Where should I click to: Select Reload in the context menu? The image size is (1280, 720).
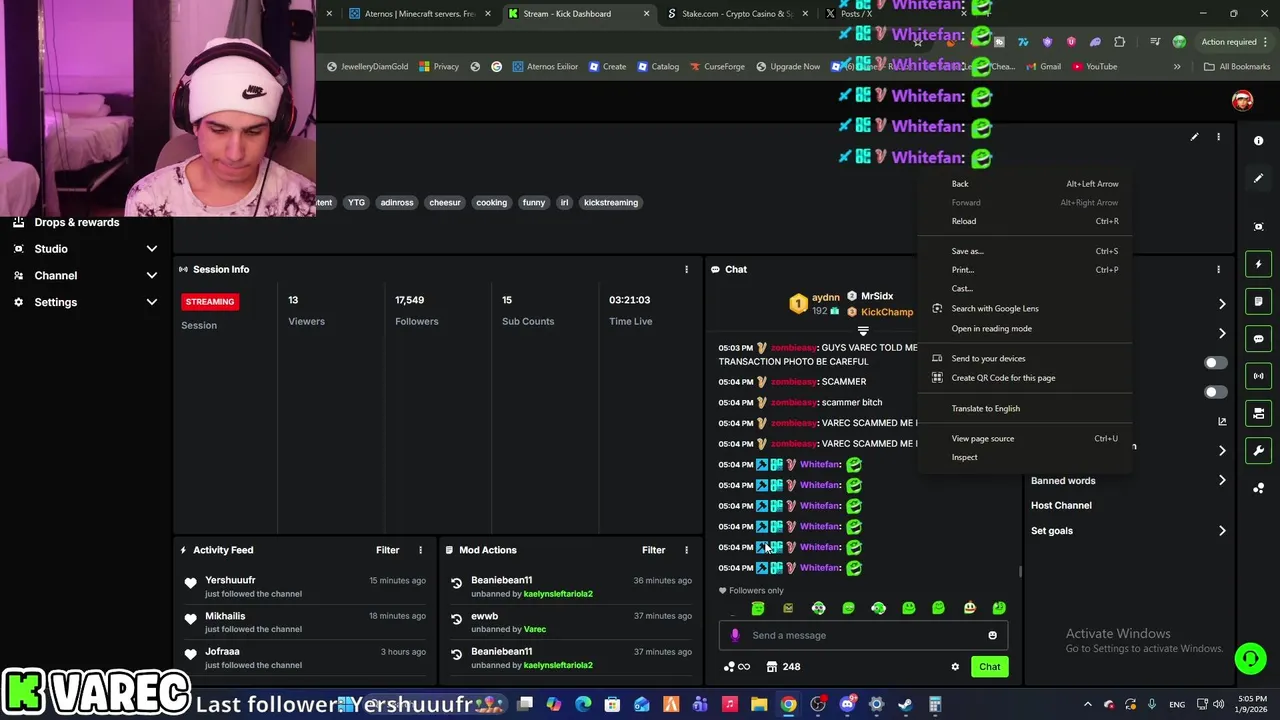click(1026, 221)
